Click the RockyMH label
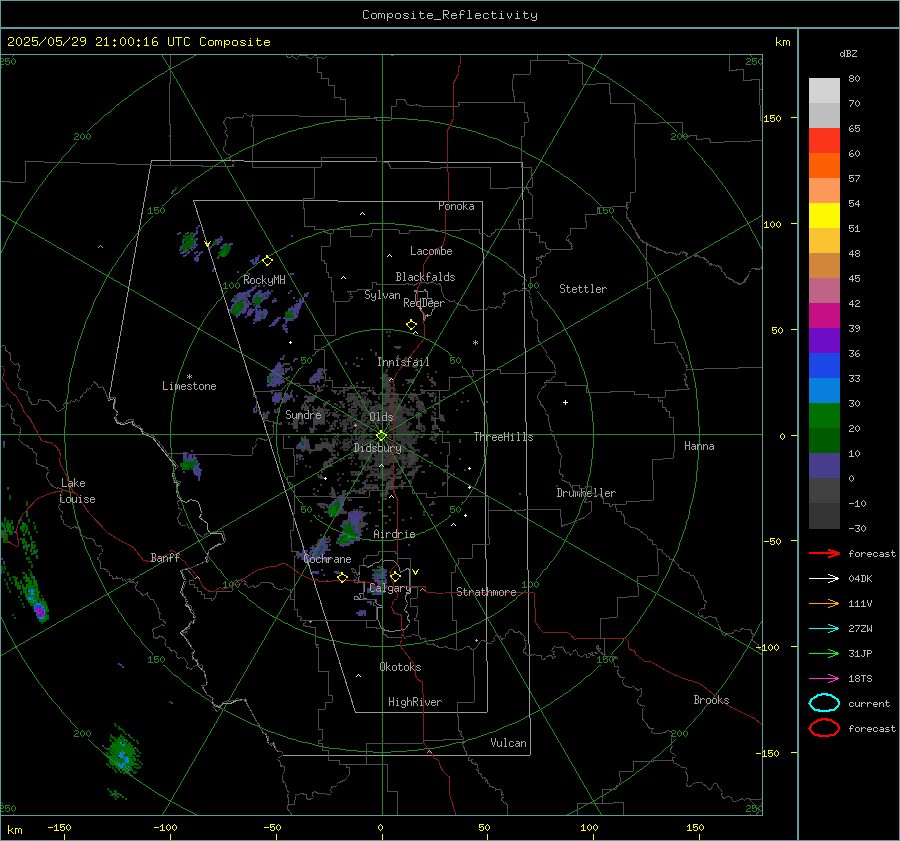The width and height of the screenshot is (900, 841). pyautogui.click(x=264, y=280)
